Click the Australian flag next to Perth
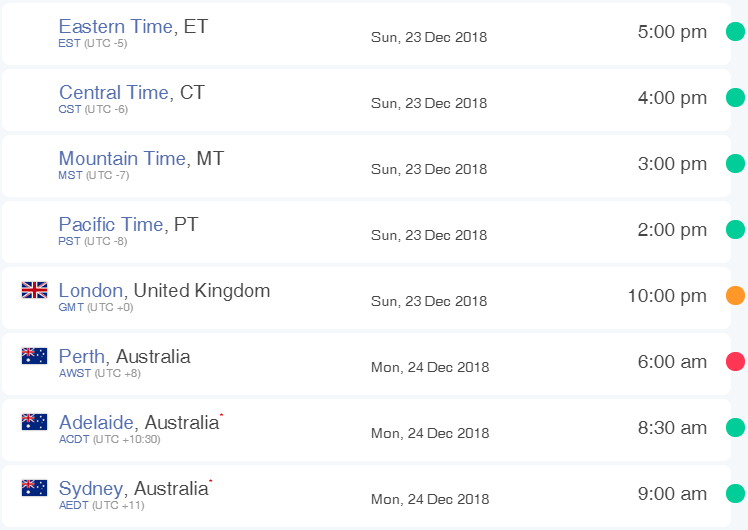 point(34,356)
